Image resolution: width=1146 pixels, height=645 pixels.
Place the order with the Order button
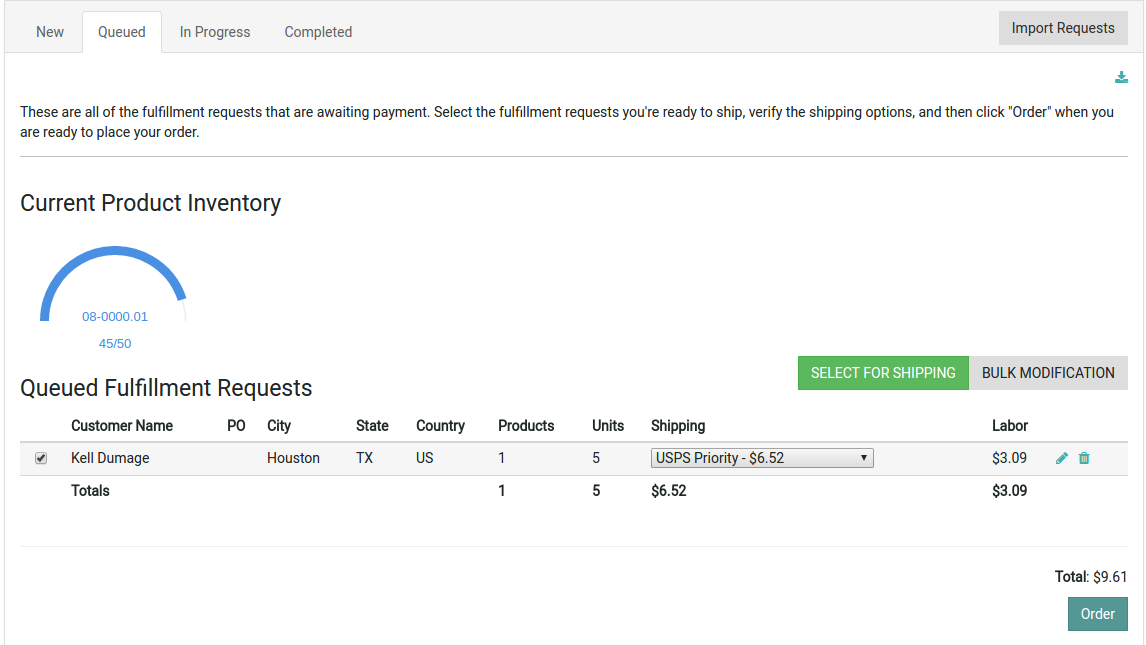tap(1097, 613)
